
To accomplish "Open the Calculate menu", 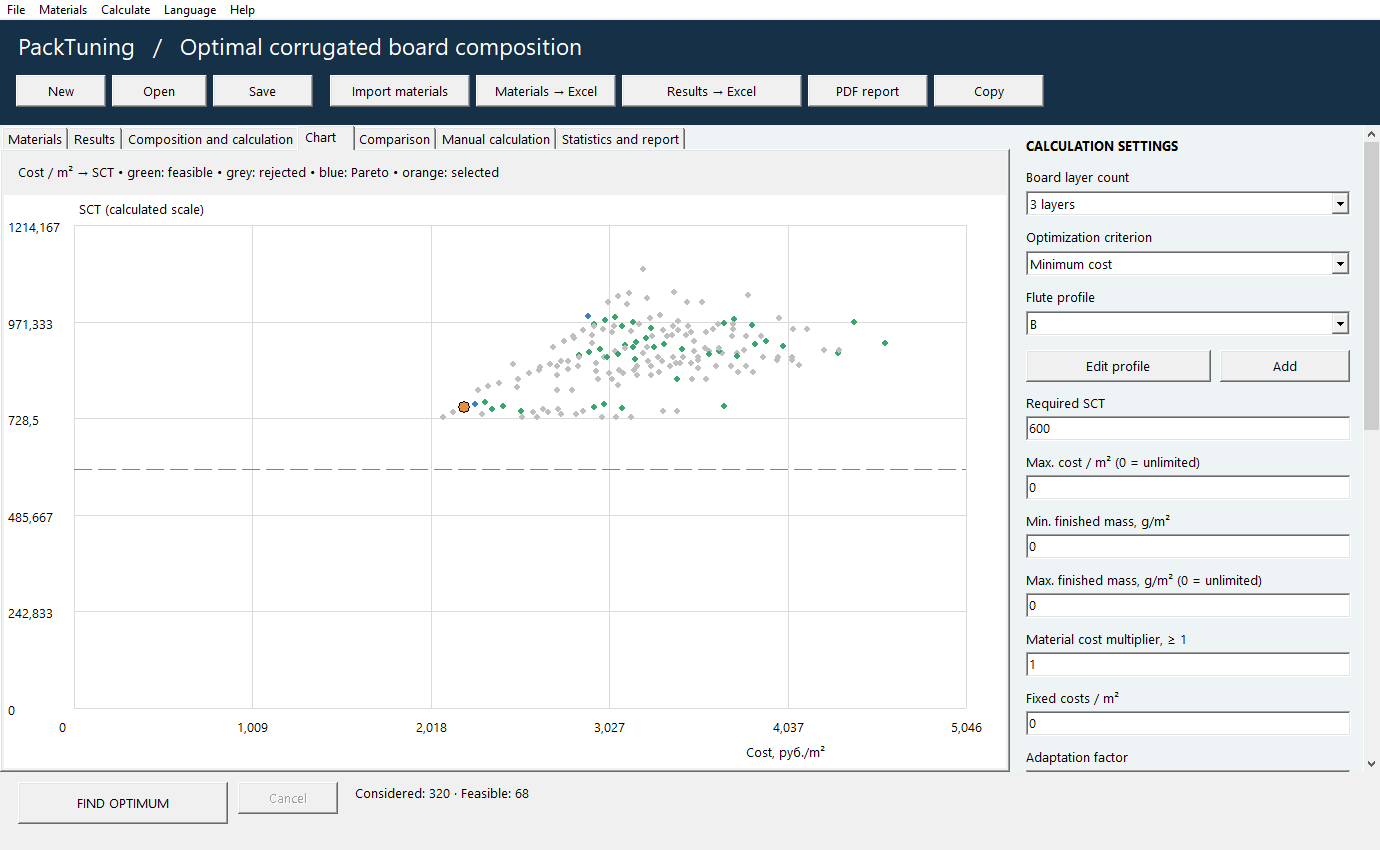I will (x=126, y=10).
